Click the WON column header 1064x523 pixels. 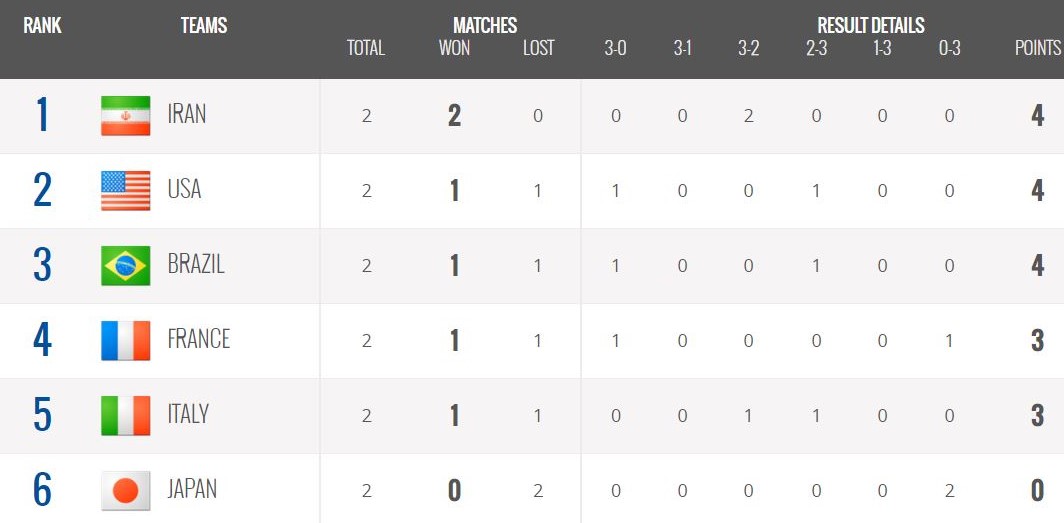click(x=455, y=48)
